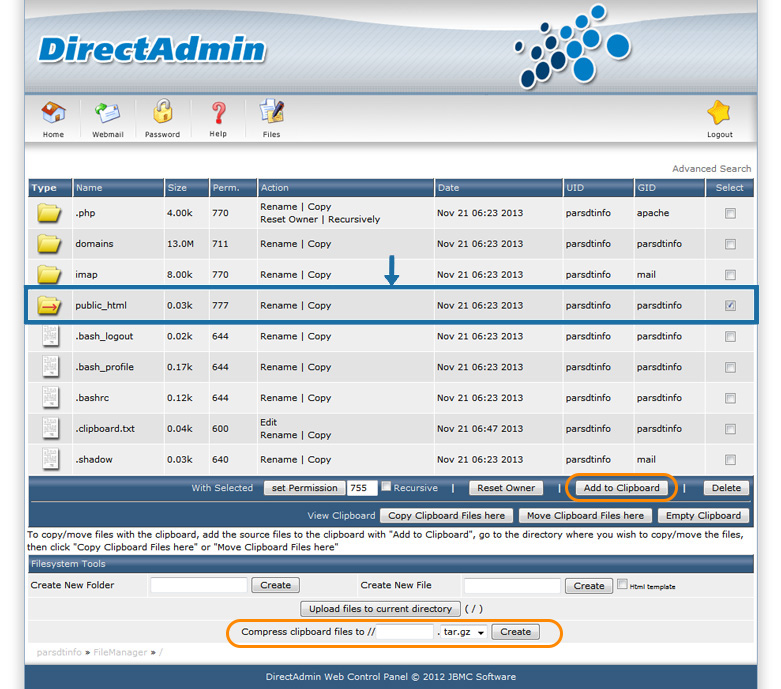Select the .bash_logout checkbox
The height and width of the screenshot is (689, 781).
730,337
